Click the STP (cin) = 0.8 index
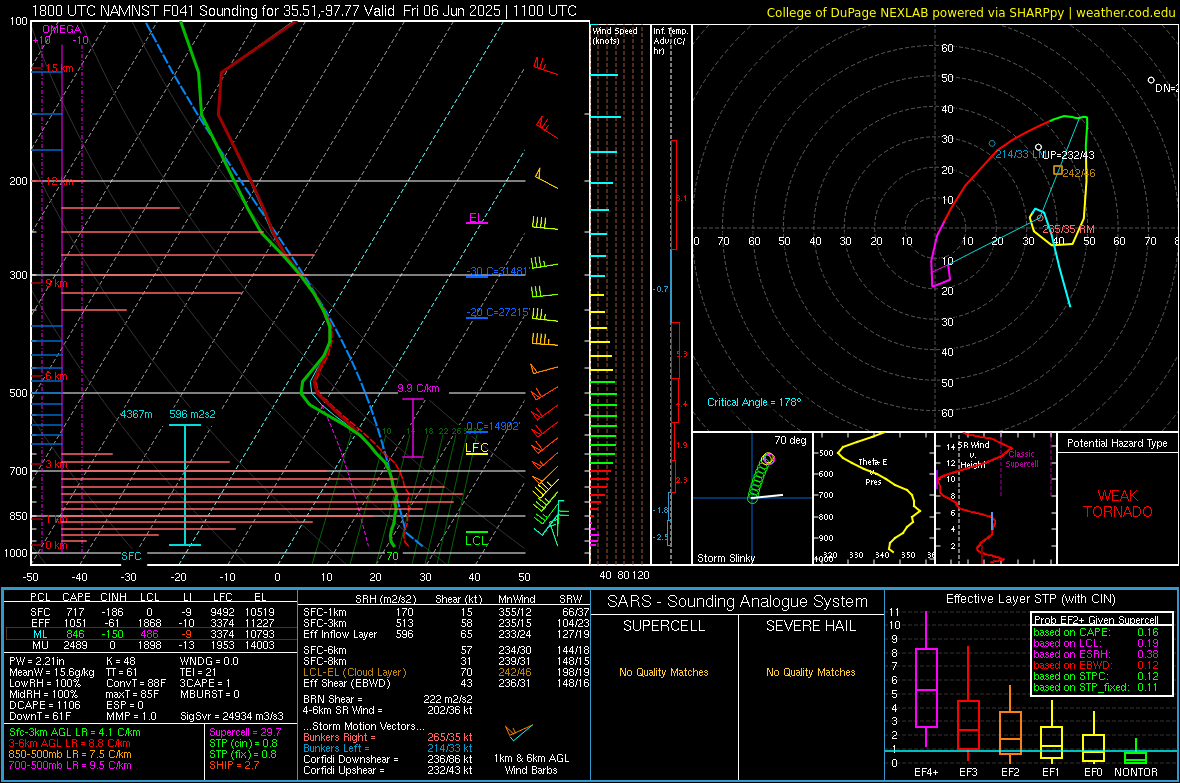Screen dimensions: 1180x783 pos(243,743)
